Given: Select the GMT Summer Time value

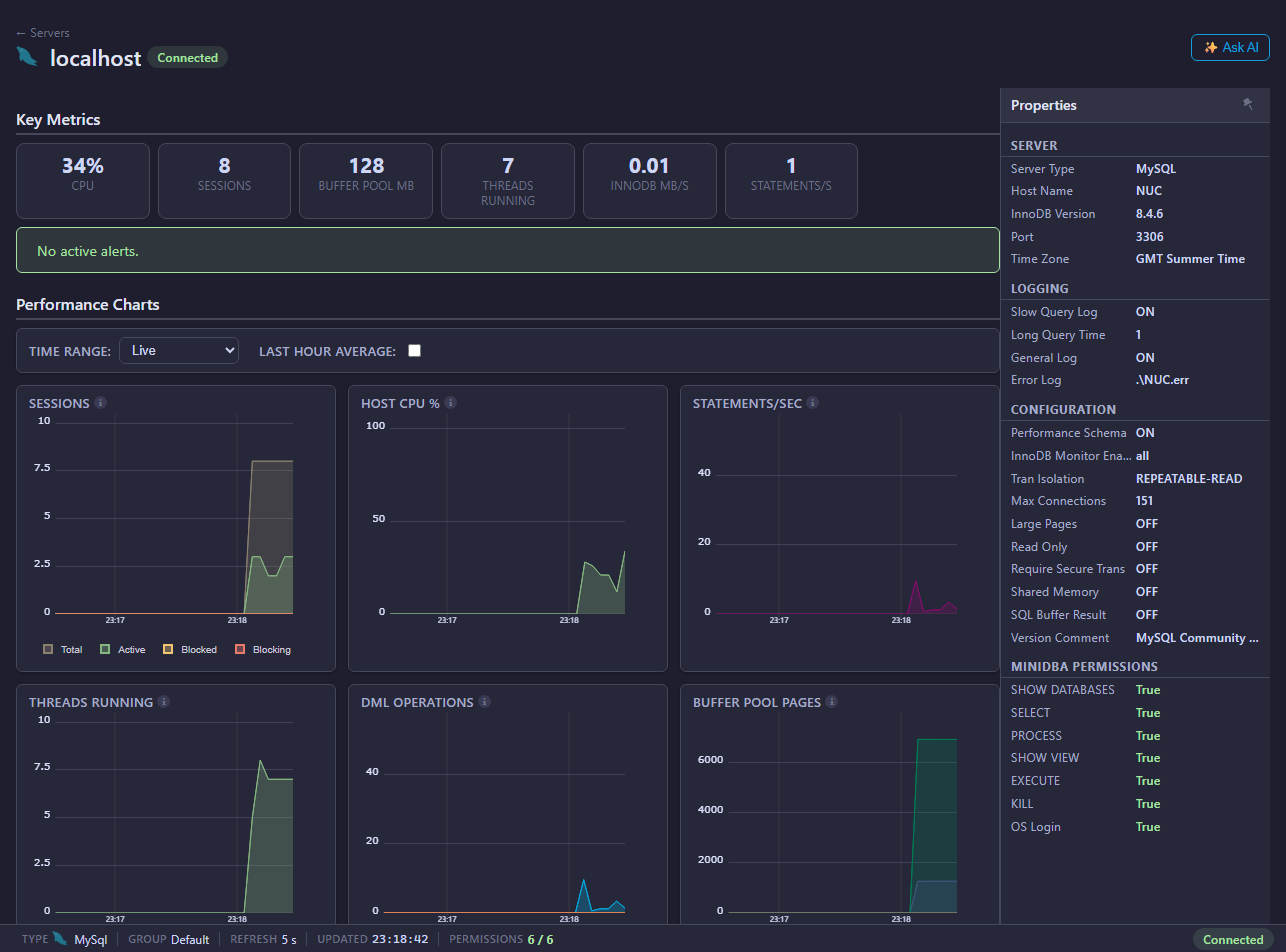Looking at the screenshot, I should (1190, 259).
